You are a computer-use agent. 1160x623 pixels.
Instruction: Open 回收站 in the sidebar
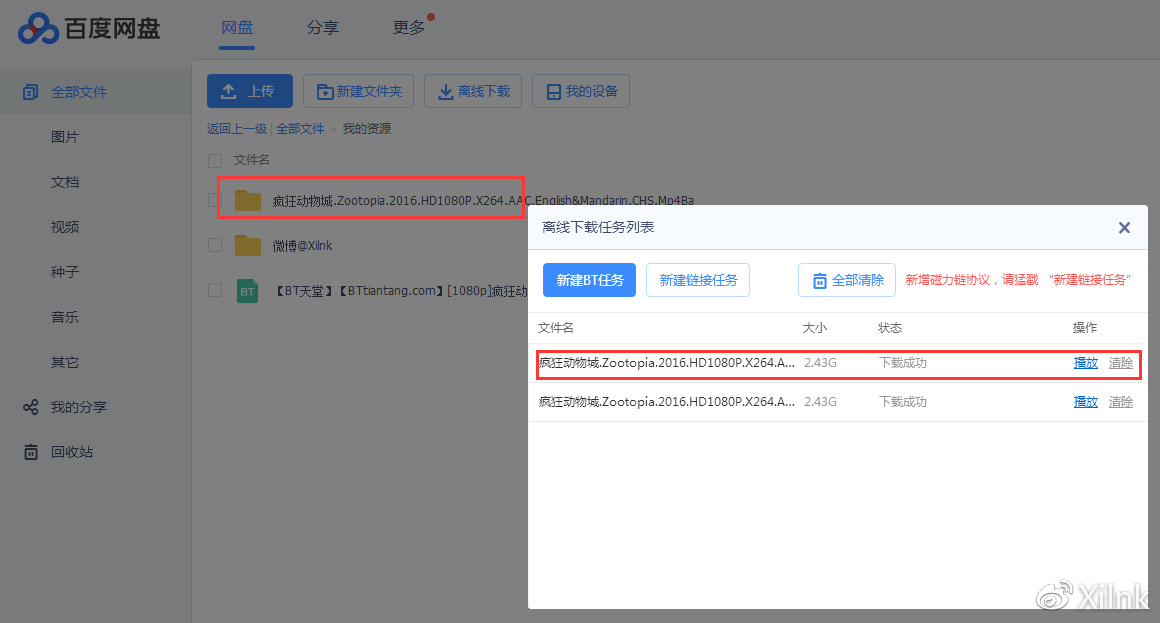[x=72, y=452]
